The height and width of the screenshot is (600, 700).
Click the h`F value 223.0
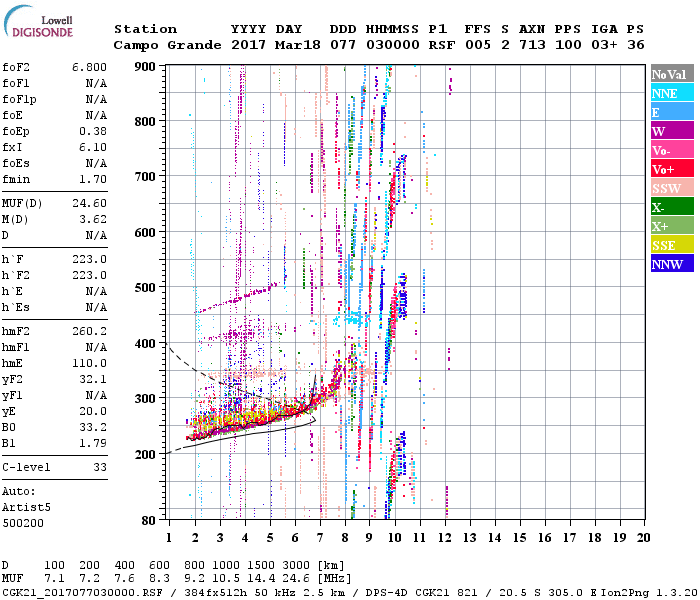tap(89, 259)
